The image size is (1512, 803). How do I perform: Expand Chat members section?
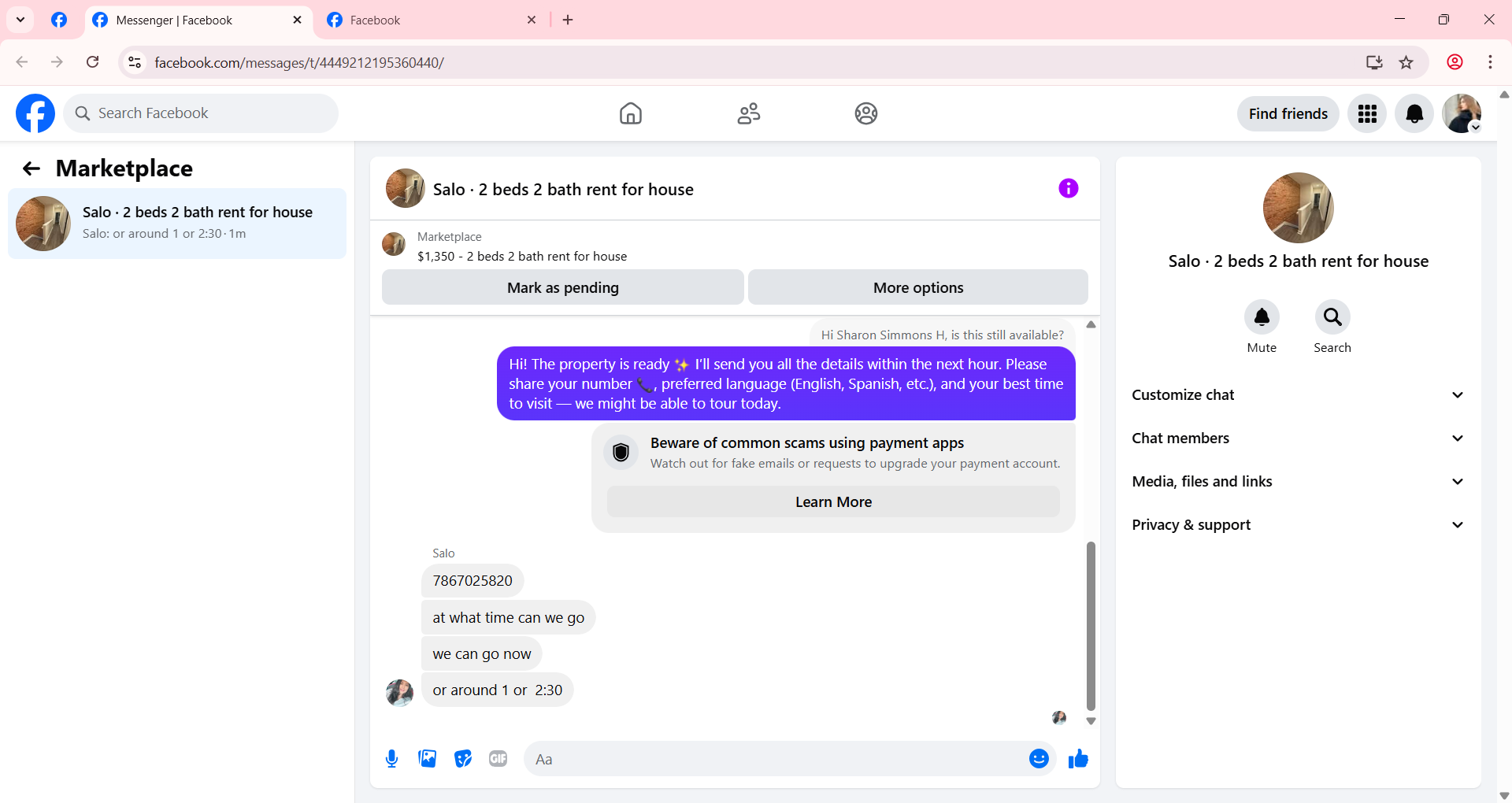(1298, 439)
